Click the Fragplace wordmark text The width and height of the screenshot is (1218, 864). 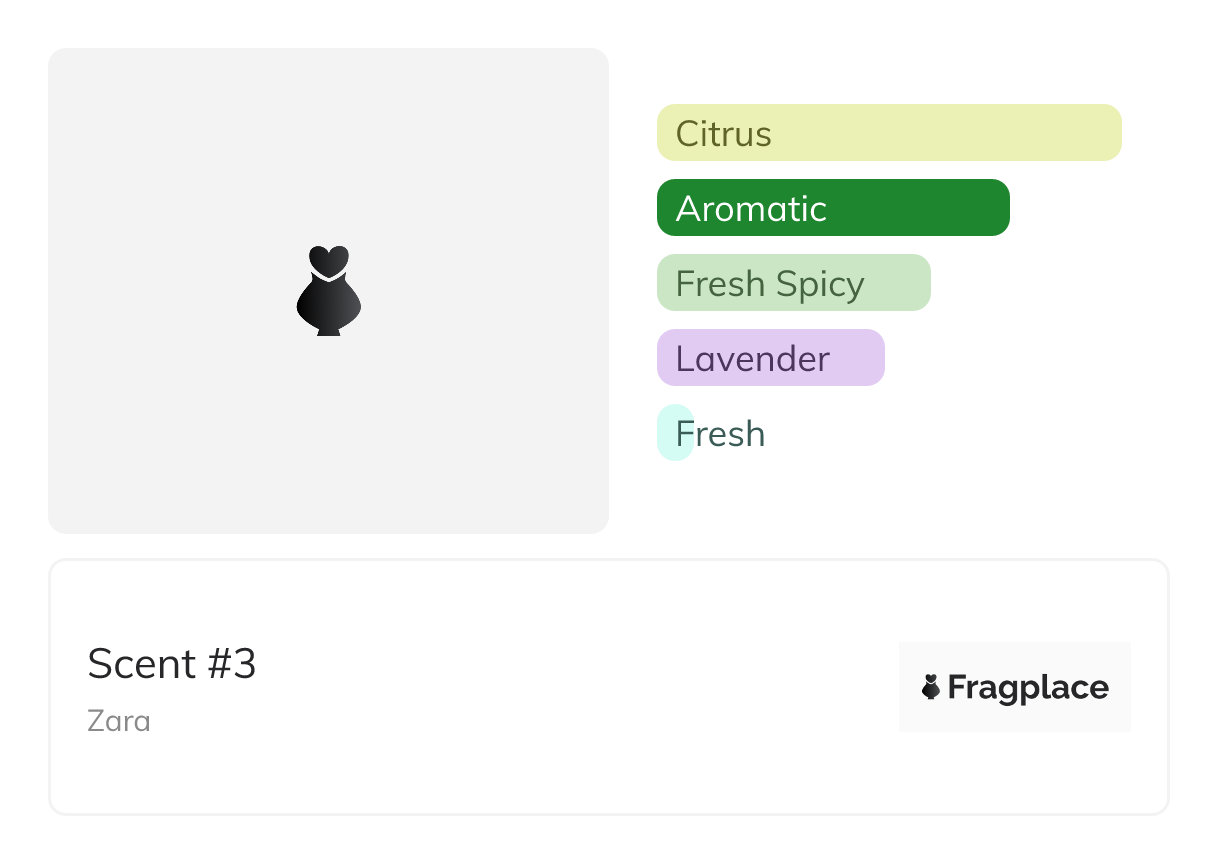1028,688
